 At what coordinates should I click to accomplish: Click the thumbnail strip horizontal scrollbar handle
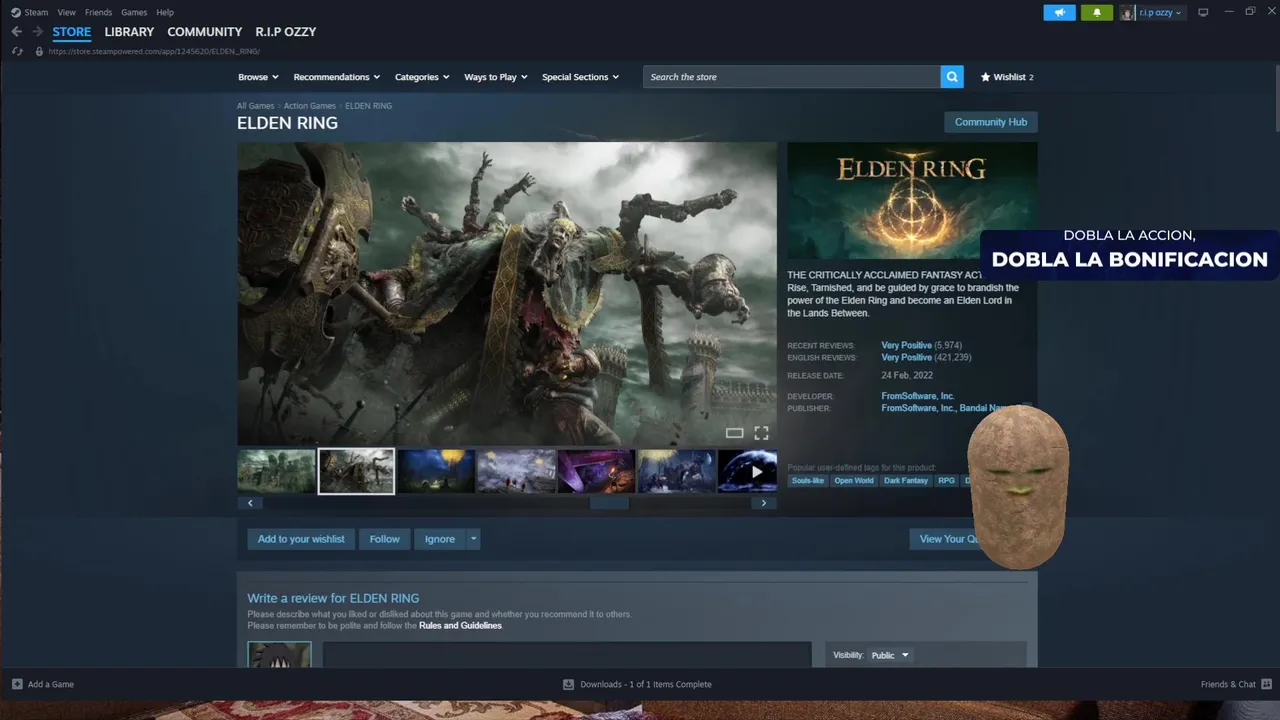point(609,503)
